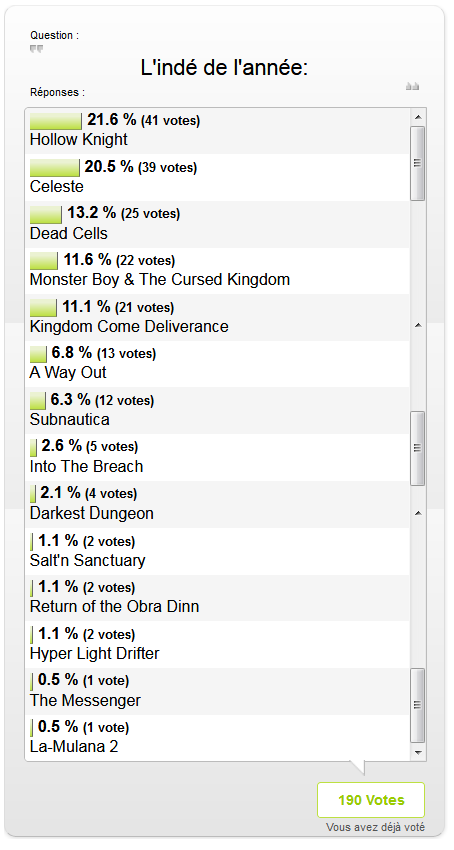Image resolution: width=454 pixels, height=850 pixels.
Task: Click the scrollbar thumb beside The Messenger
Action: [418, 705]
